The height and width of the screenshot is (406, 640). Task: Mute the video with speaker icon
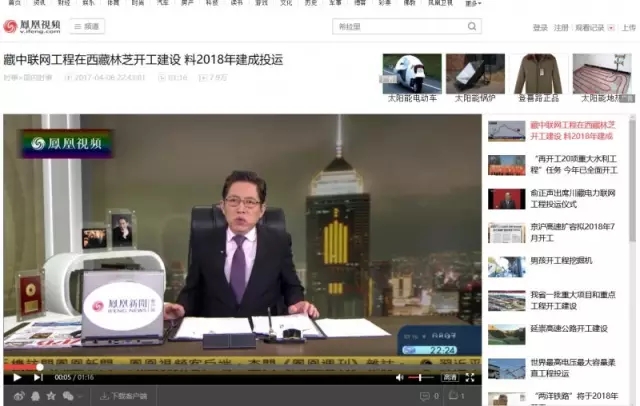point(400,377)
